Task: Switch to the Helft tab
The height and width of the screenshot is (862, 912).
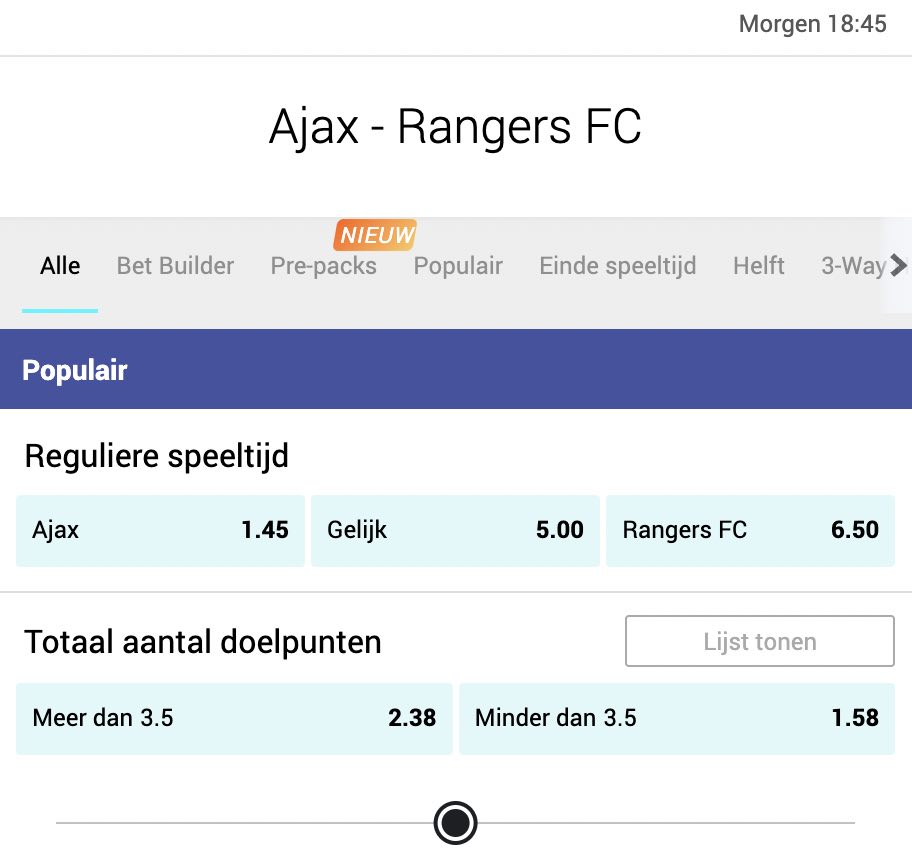Action: click(758, 266)
